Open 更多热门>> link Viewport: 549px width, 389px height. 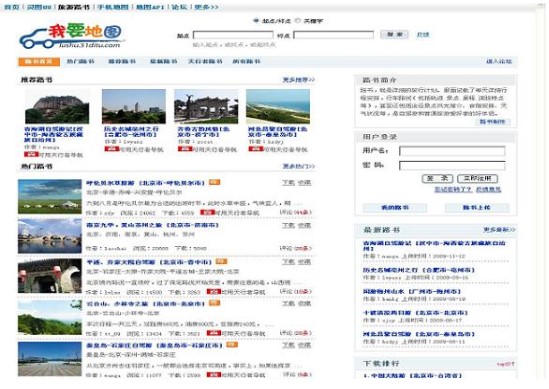299,166
